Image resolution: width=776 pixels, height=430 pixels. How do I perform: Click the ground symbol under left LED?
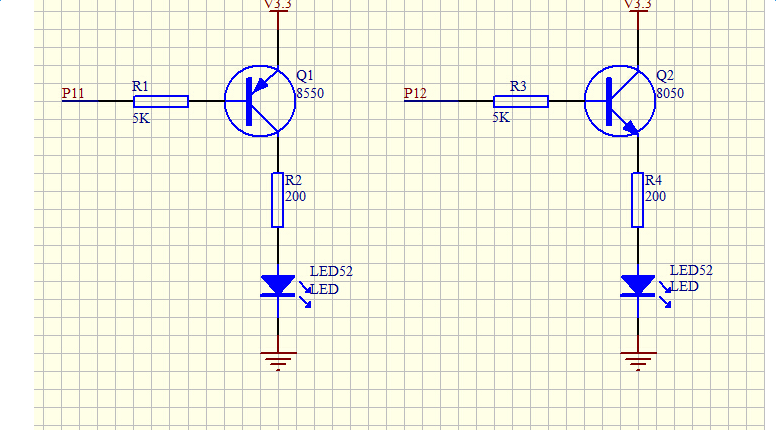pos(278,361)
